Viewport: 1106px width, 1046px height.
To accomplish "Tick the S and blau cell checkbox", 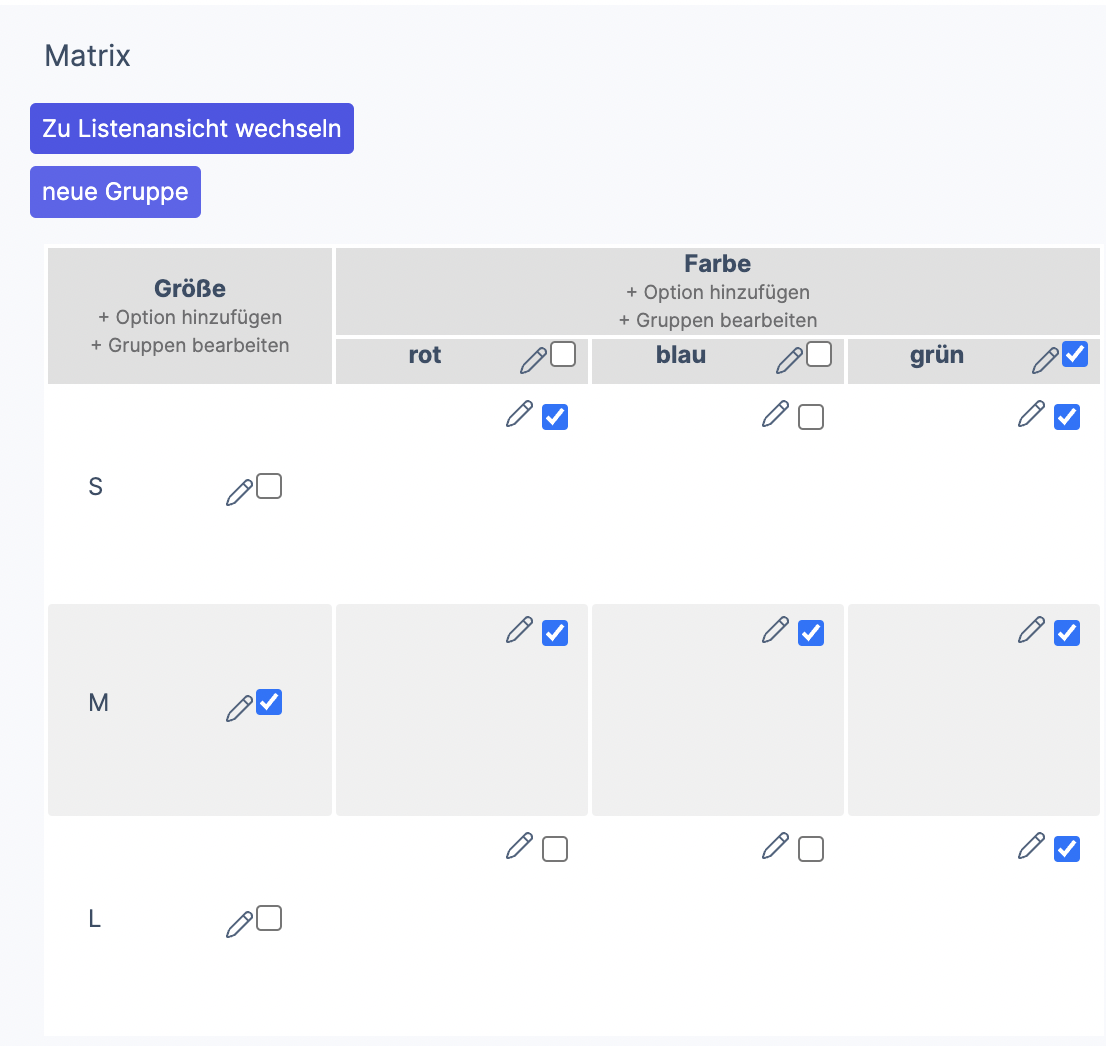I will tap(811, 417).
